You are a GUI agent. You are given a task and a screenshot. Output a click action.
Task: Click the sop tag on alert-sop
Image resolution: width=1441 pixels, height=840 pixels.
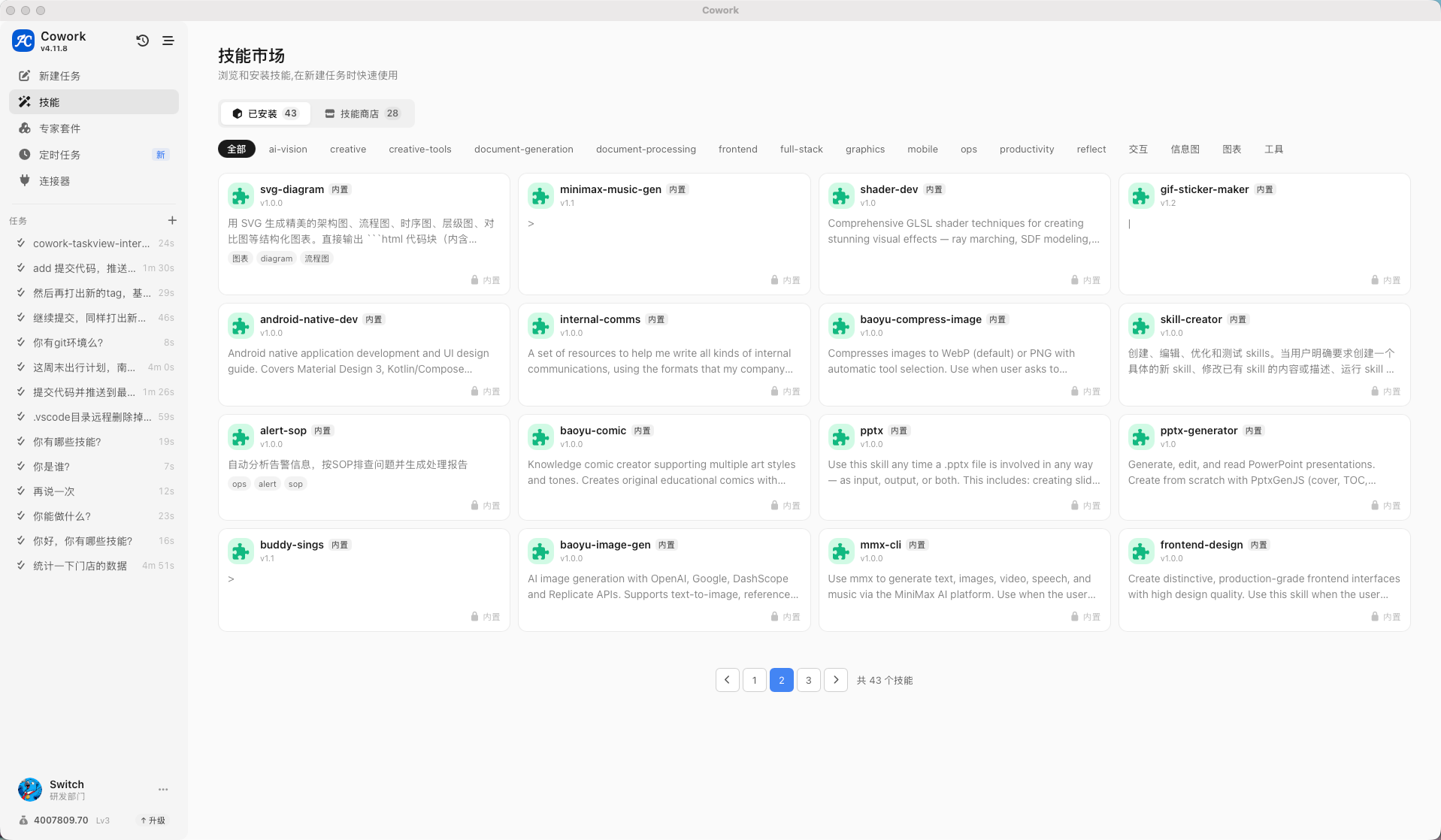point(295,484)
